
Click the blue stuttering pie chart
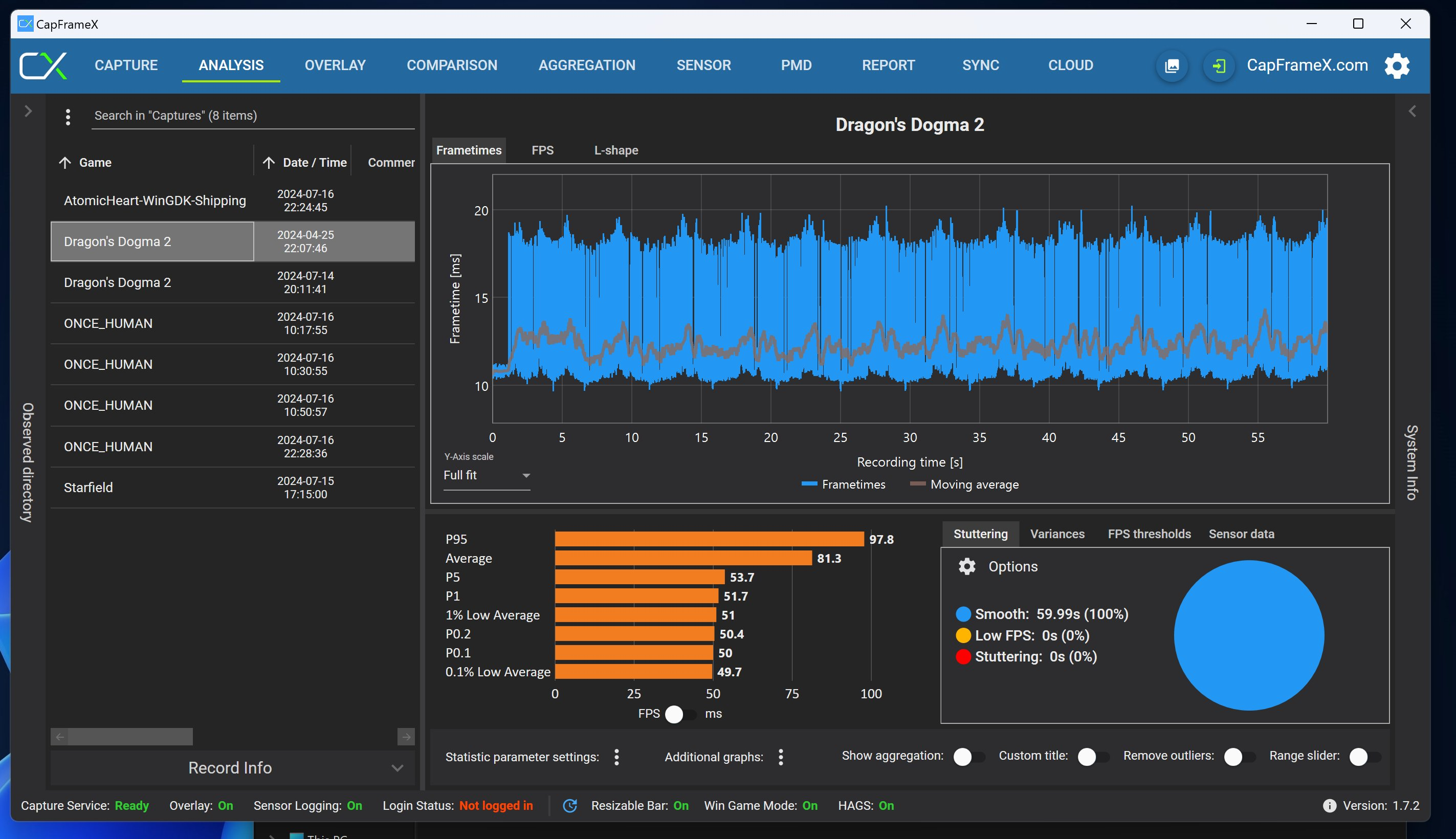[1249, 635]
